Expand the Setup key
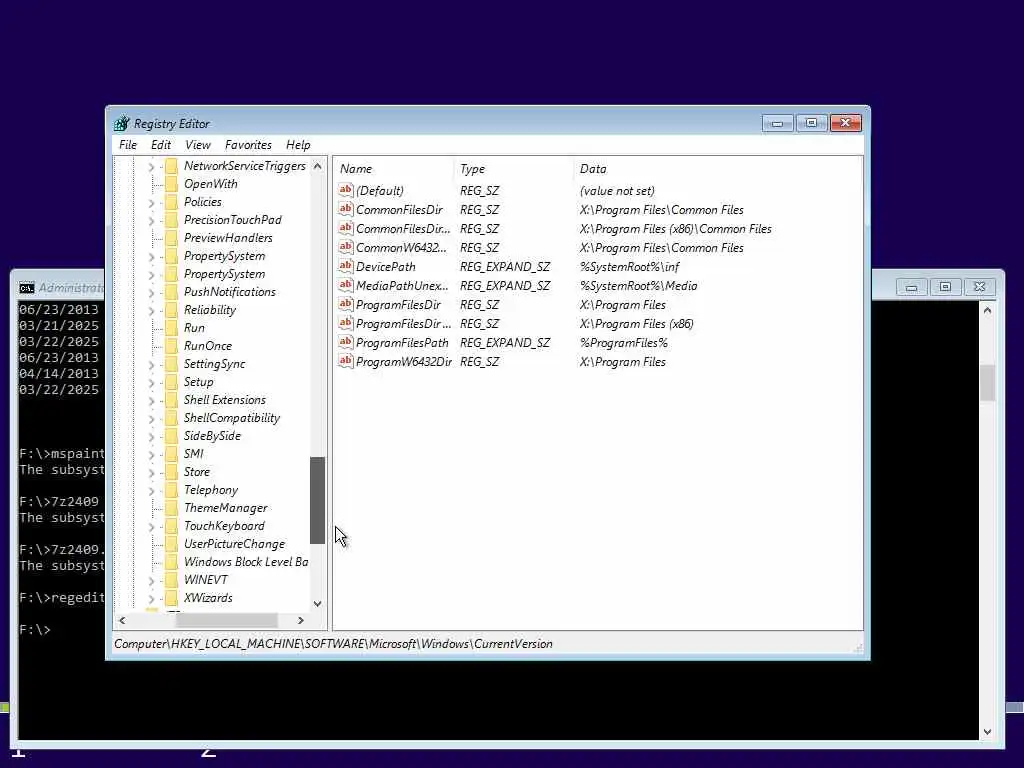 (x=152, y=383)
